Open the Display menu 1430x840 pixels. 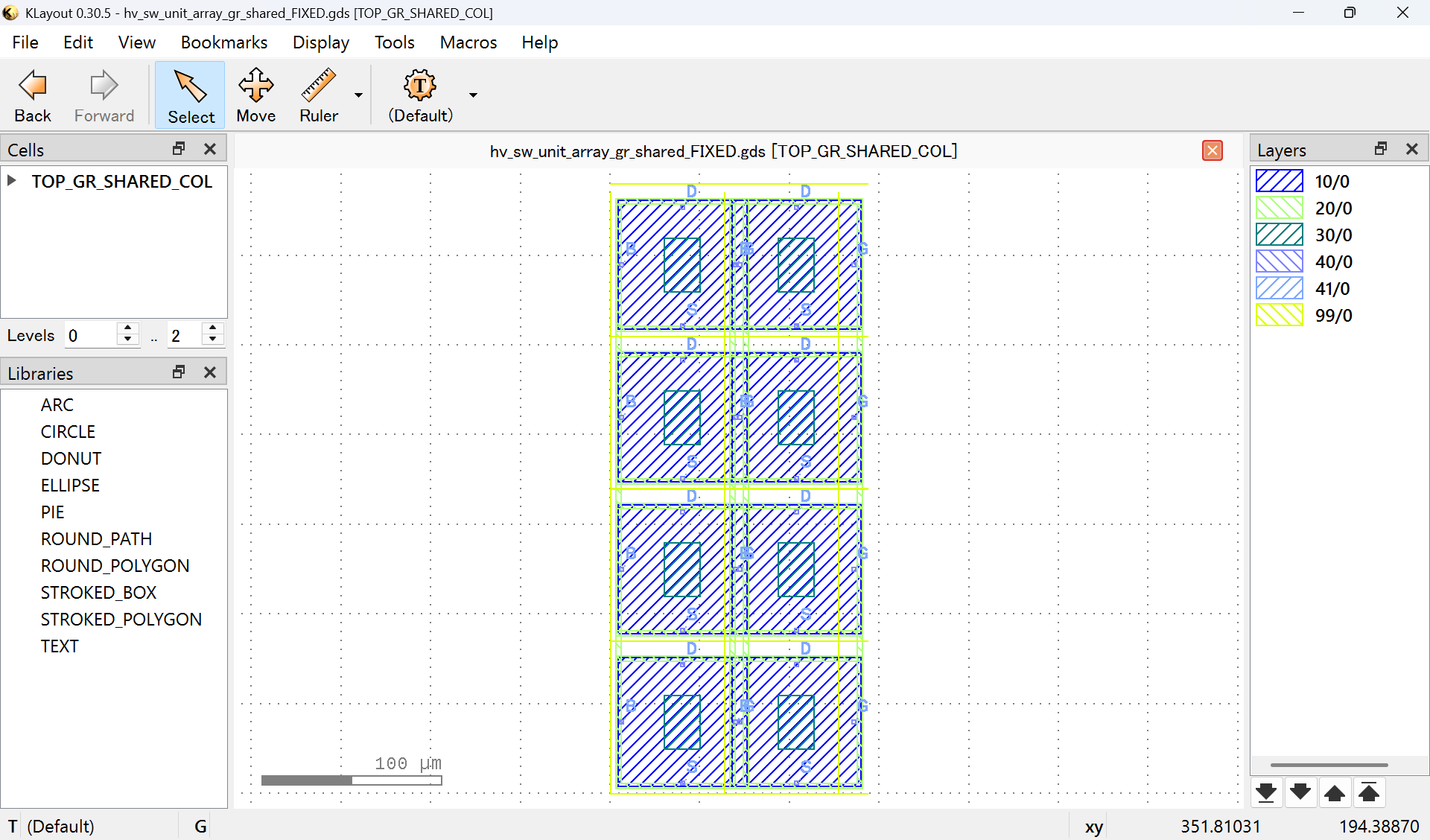pyautogui.click(x=320, y=42)
